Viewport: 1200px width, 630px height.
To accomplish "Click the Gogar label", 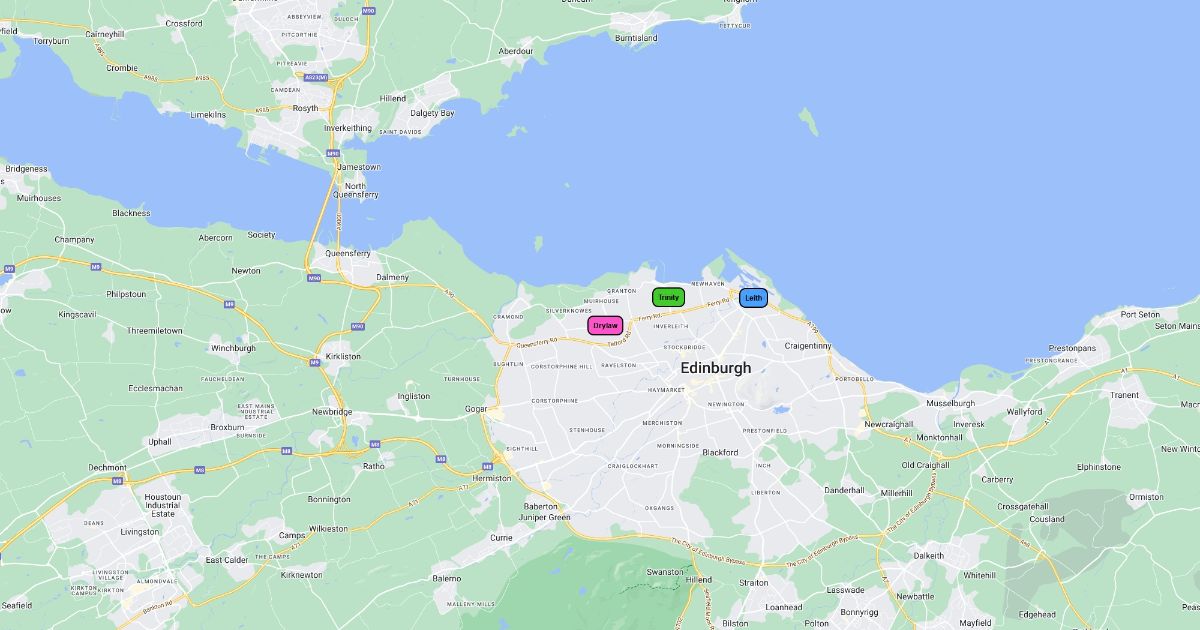I will 476,409.
